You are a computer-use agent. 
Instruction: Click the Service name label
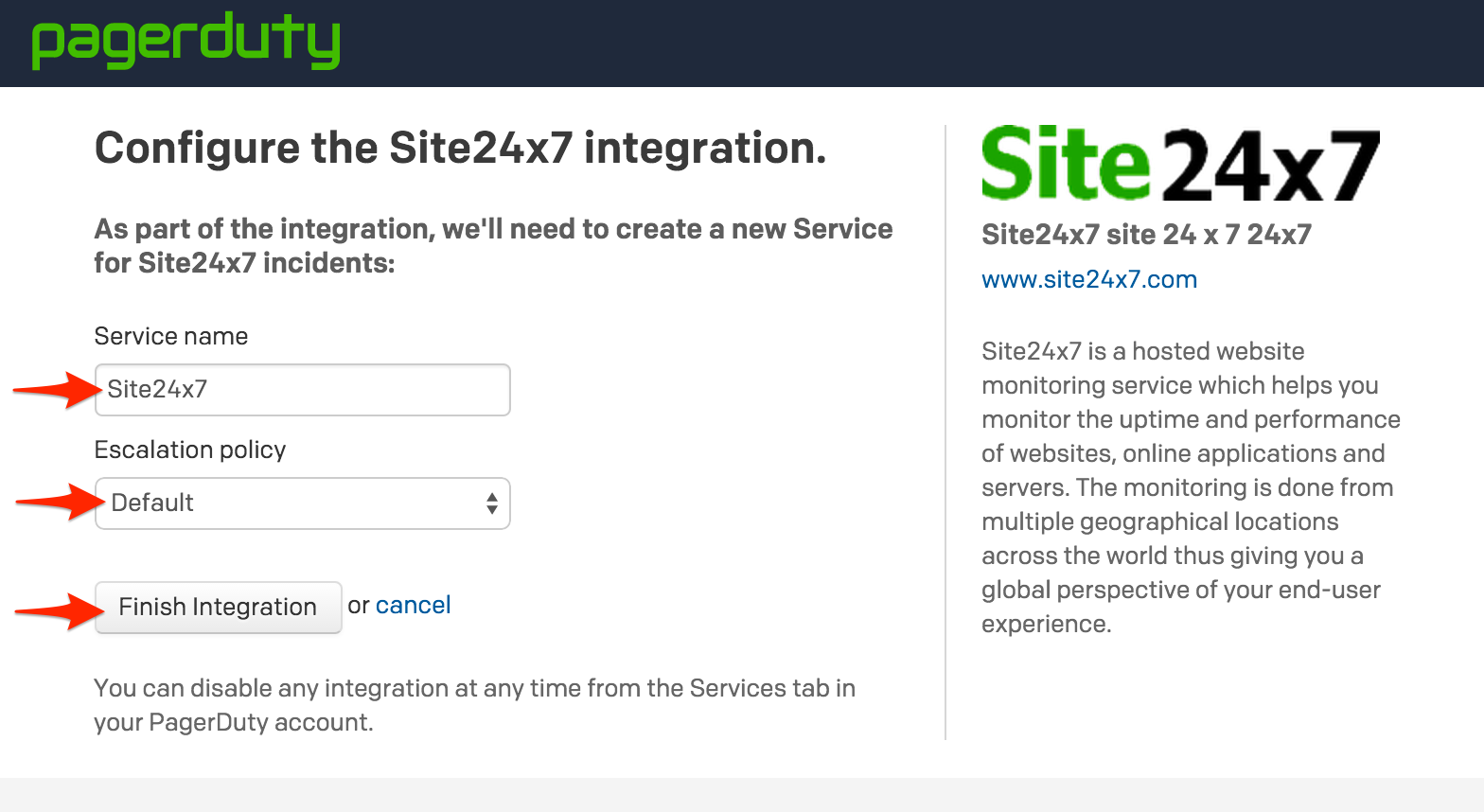(171, 337)
